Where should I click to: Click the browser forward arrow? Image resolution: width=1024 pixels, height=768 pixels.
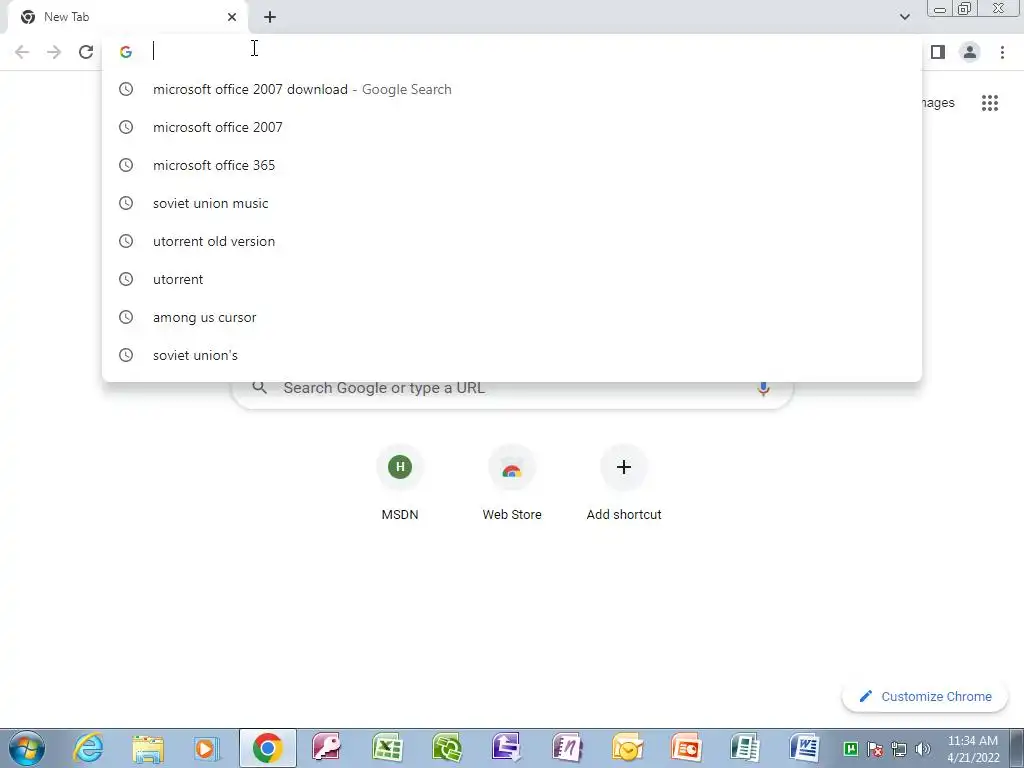click(54, 52)
